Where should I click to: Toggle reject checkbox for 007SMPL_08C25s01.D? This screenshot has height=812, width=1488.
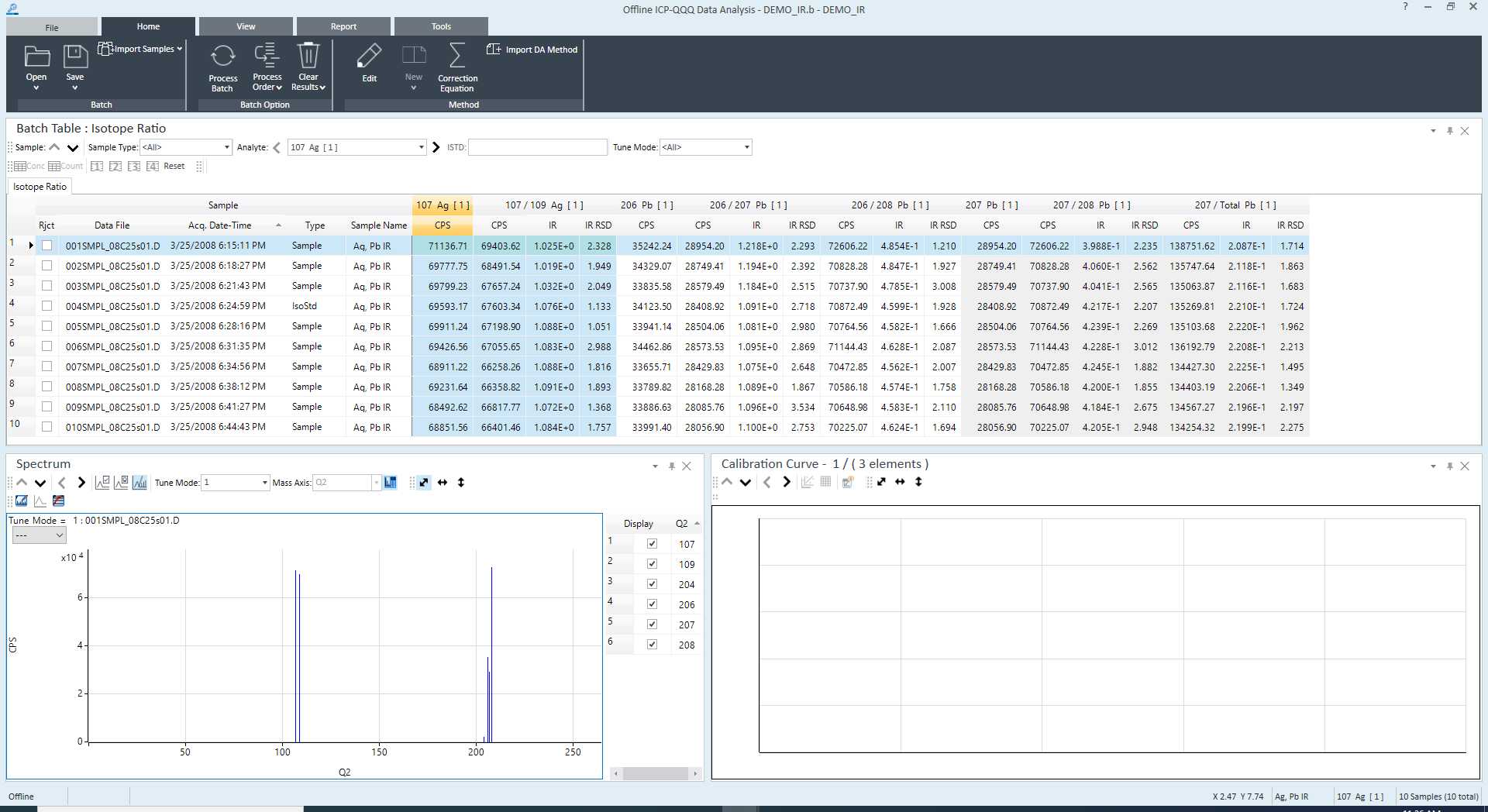tap(47, 366)
